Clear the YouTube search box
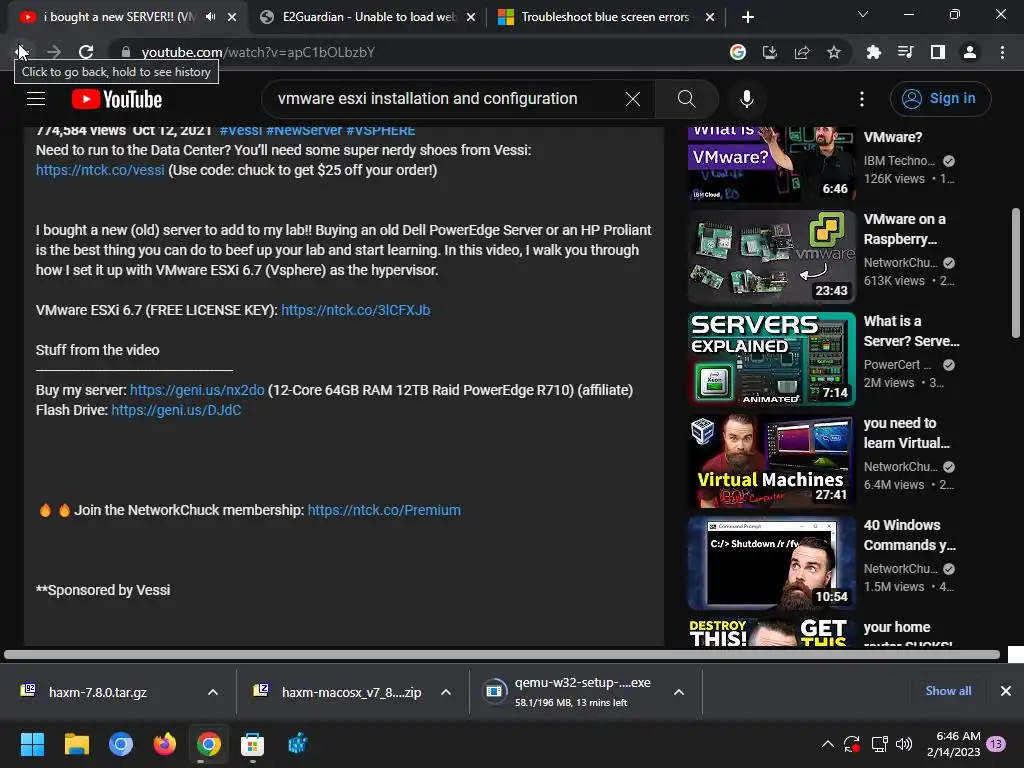This screenshot has height=768, width=1024. point(632,99)
